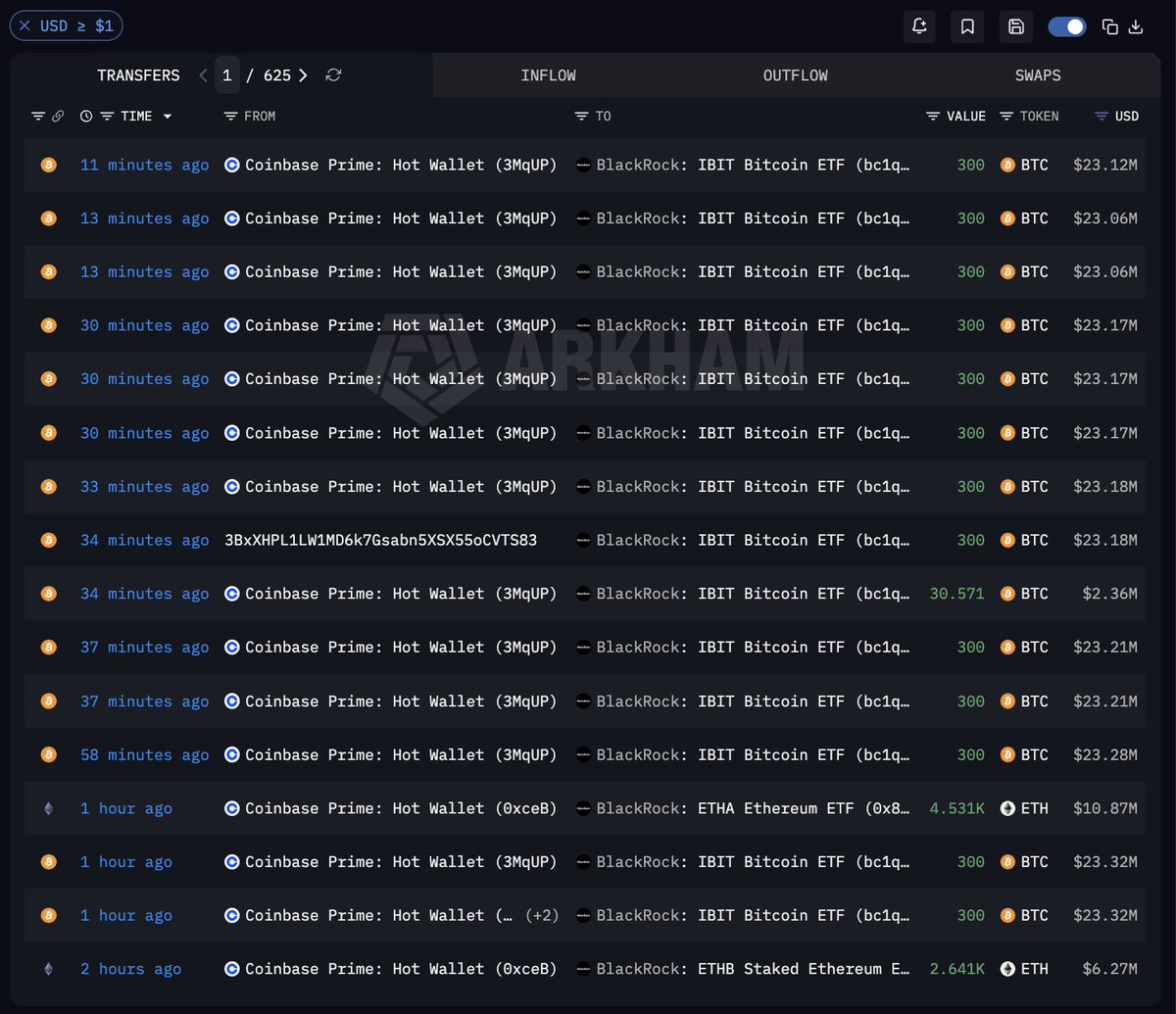Click BlackRock logo in 58 minutes row

point(583,755)
